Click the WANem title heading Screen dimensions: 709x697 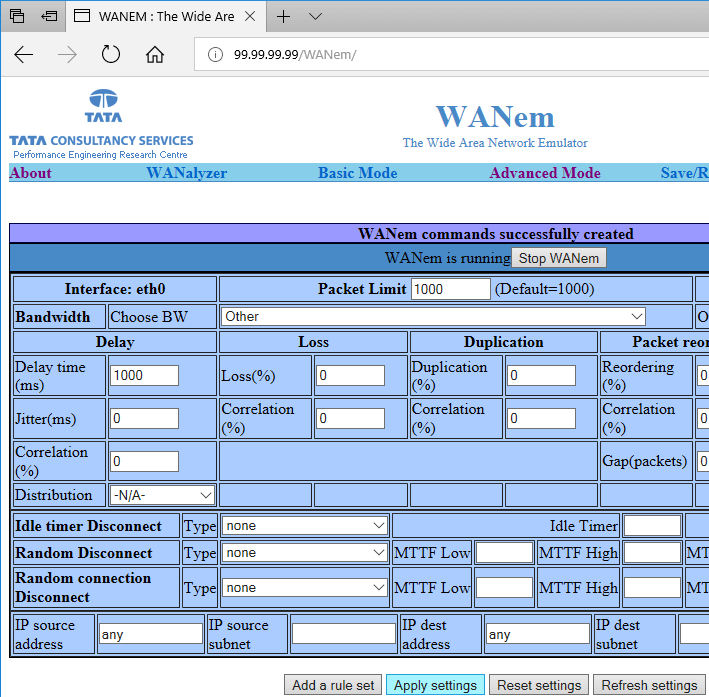[495, 117]
